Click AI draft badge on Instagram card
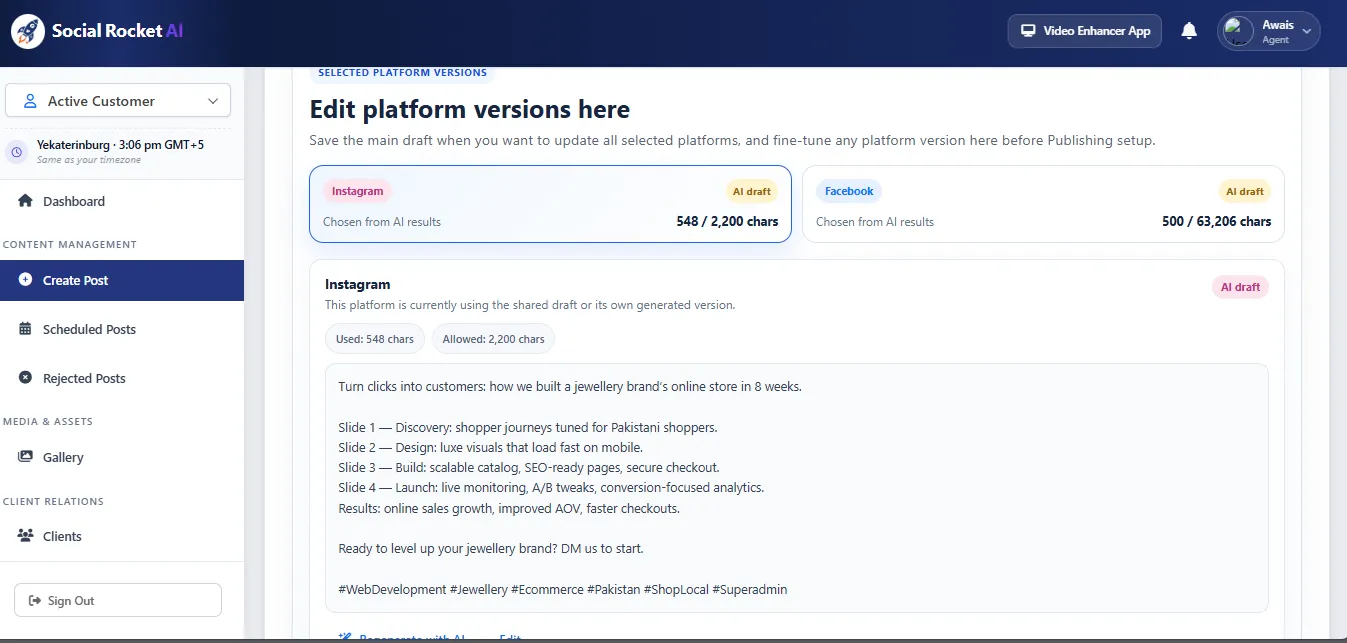Viewport: 1347px width, 643px height. pyautogui.click(x=752, y=191)
